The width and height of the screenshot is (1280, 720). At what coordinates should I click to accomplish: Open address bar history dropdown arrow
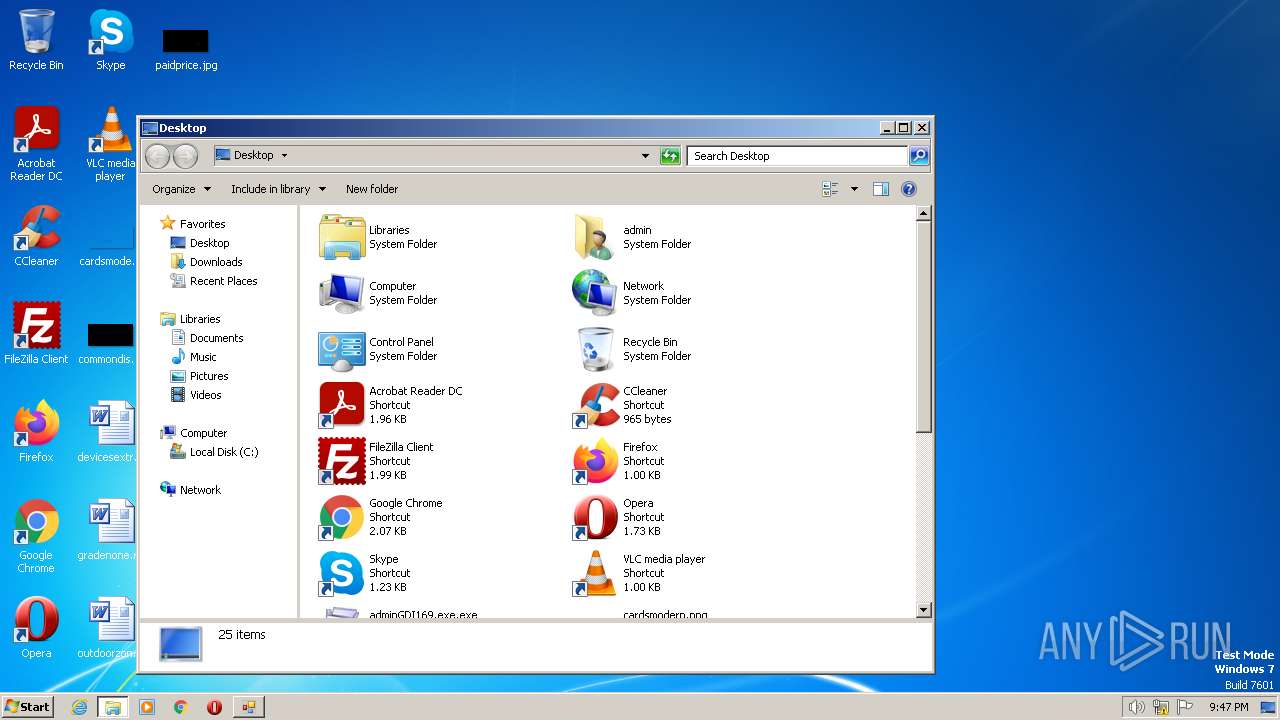[x=645, y=156]
